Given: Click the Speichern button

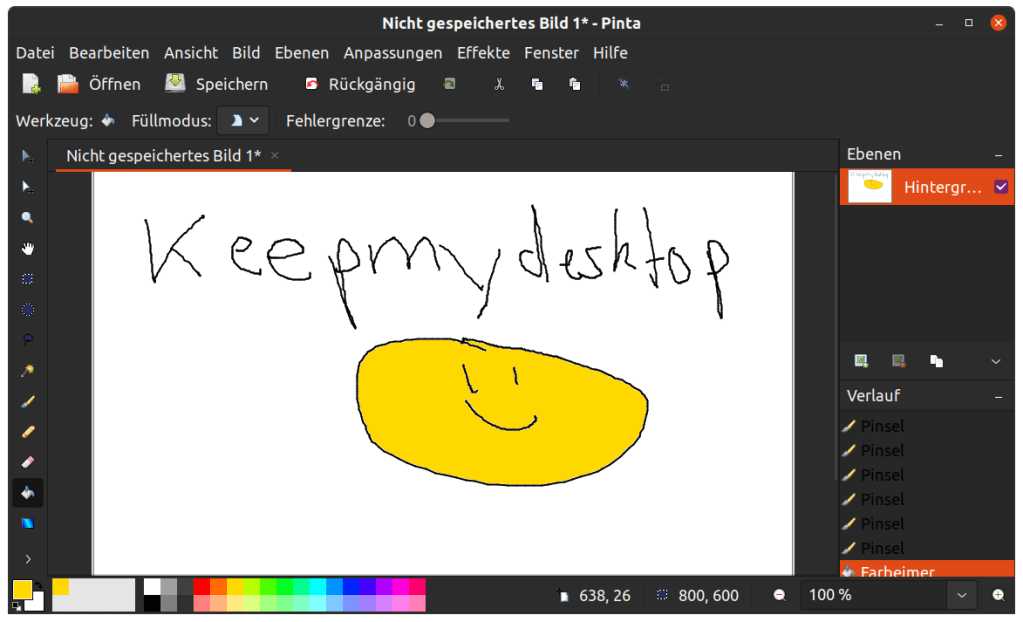Looking at the screenshot, I should [217, 84].
